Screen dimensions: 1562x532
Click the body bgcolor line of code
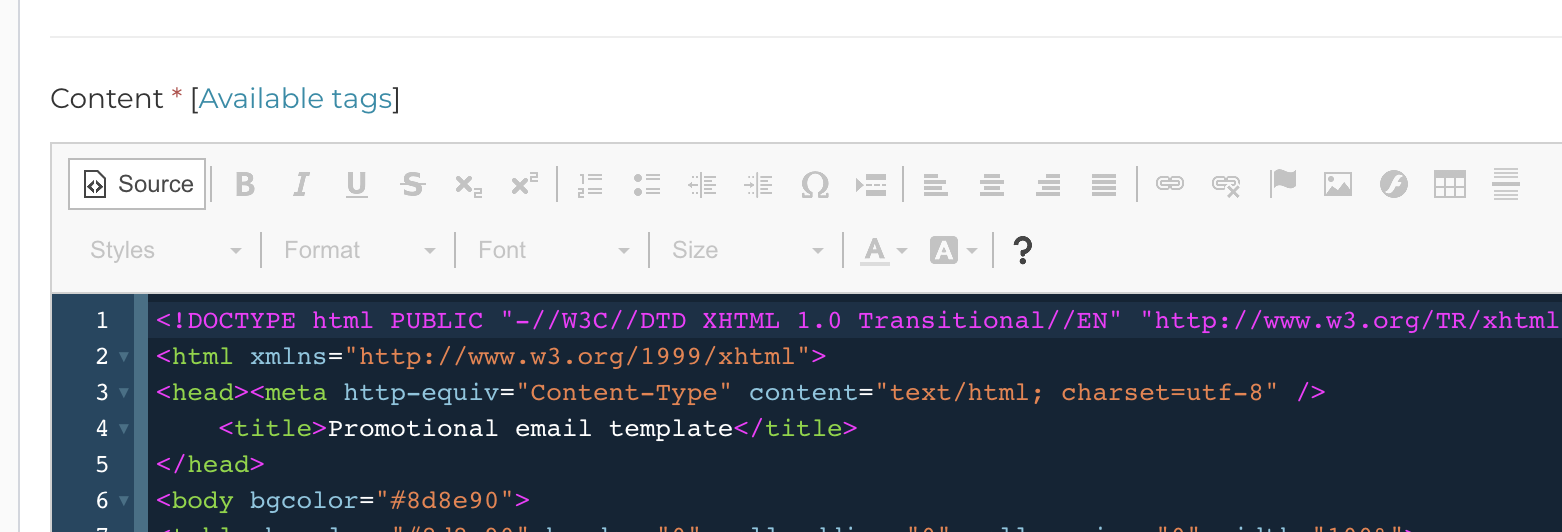(343, 500)
